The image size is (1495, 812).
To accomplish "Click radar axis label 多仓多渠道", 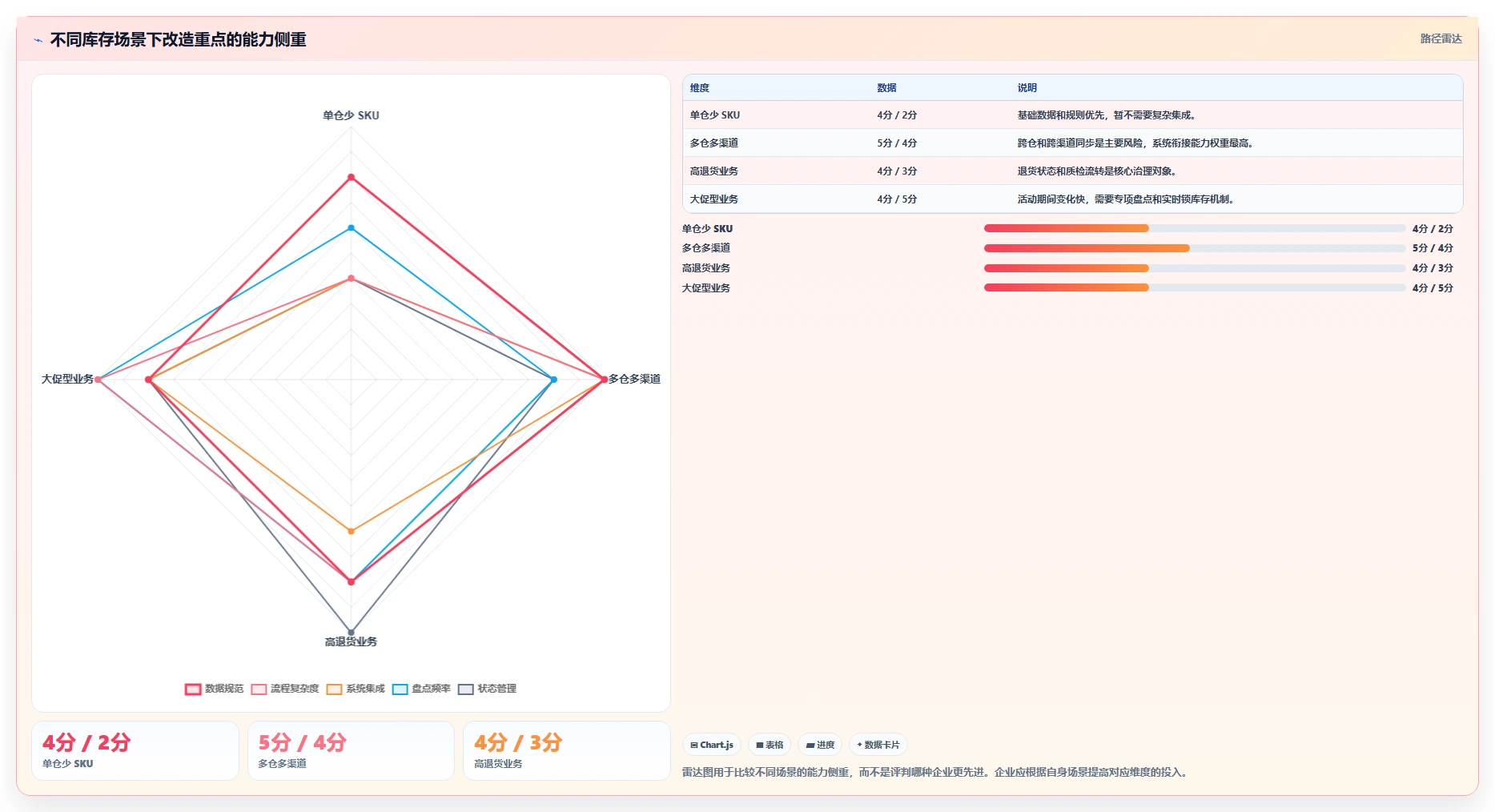I will pyautogui.click(x=634, y=379).
